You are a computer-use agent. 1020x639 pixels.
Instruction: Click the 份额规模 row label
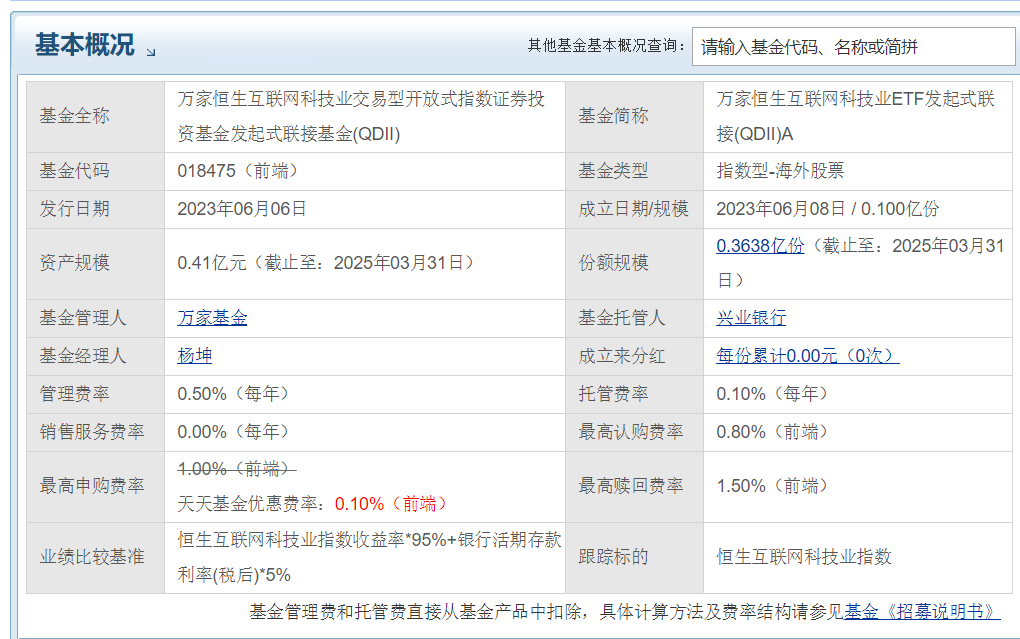pyautogui.click(x=613, y=263)
